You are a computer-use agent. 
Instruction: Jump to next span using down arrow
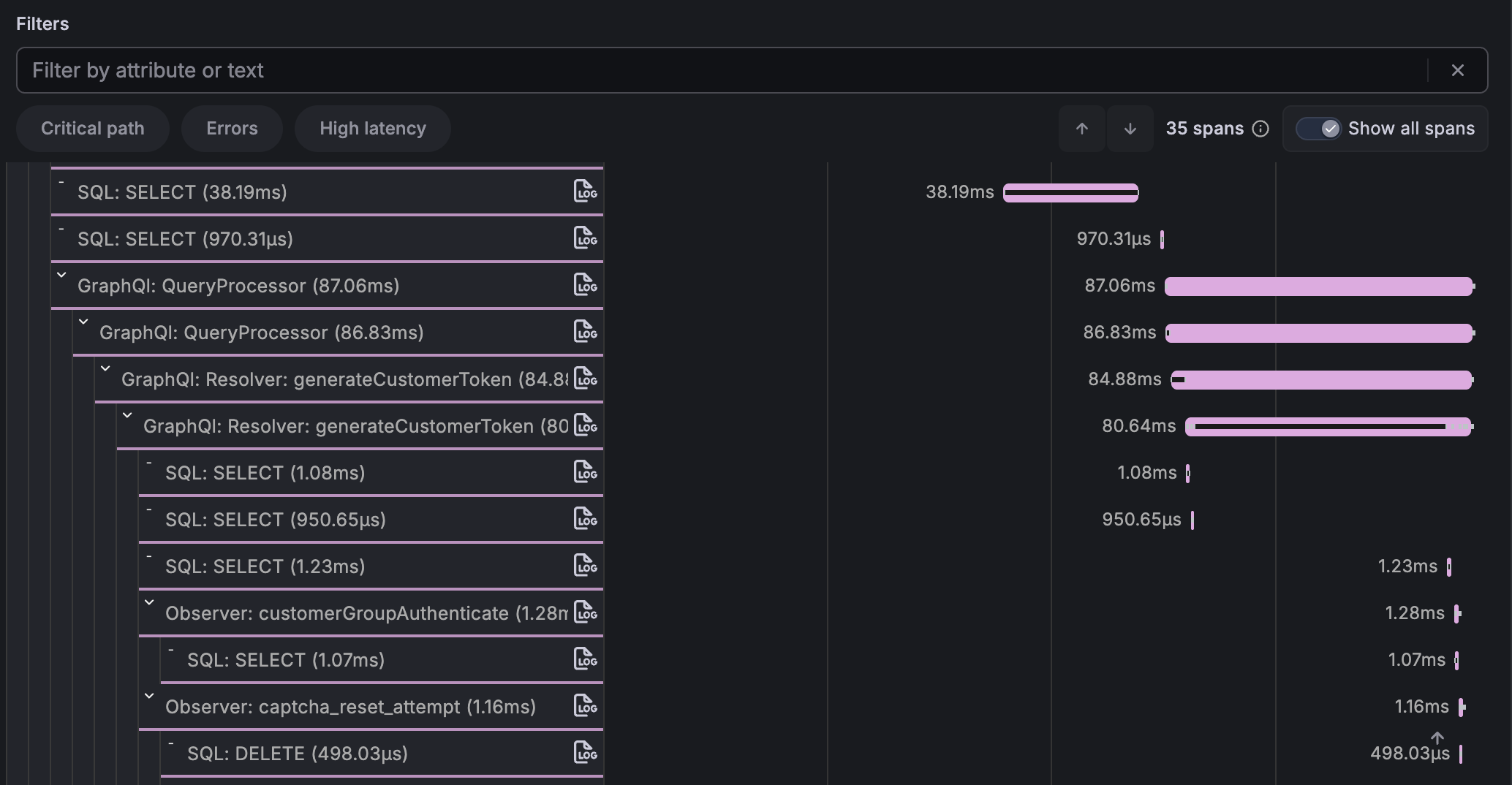[x=1130, y=129]
